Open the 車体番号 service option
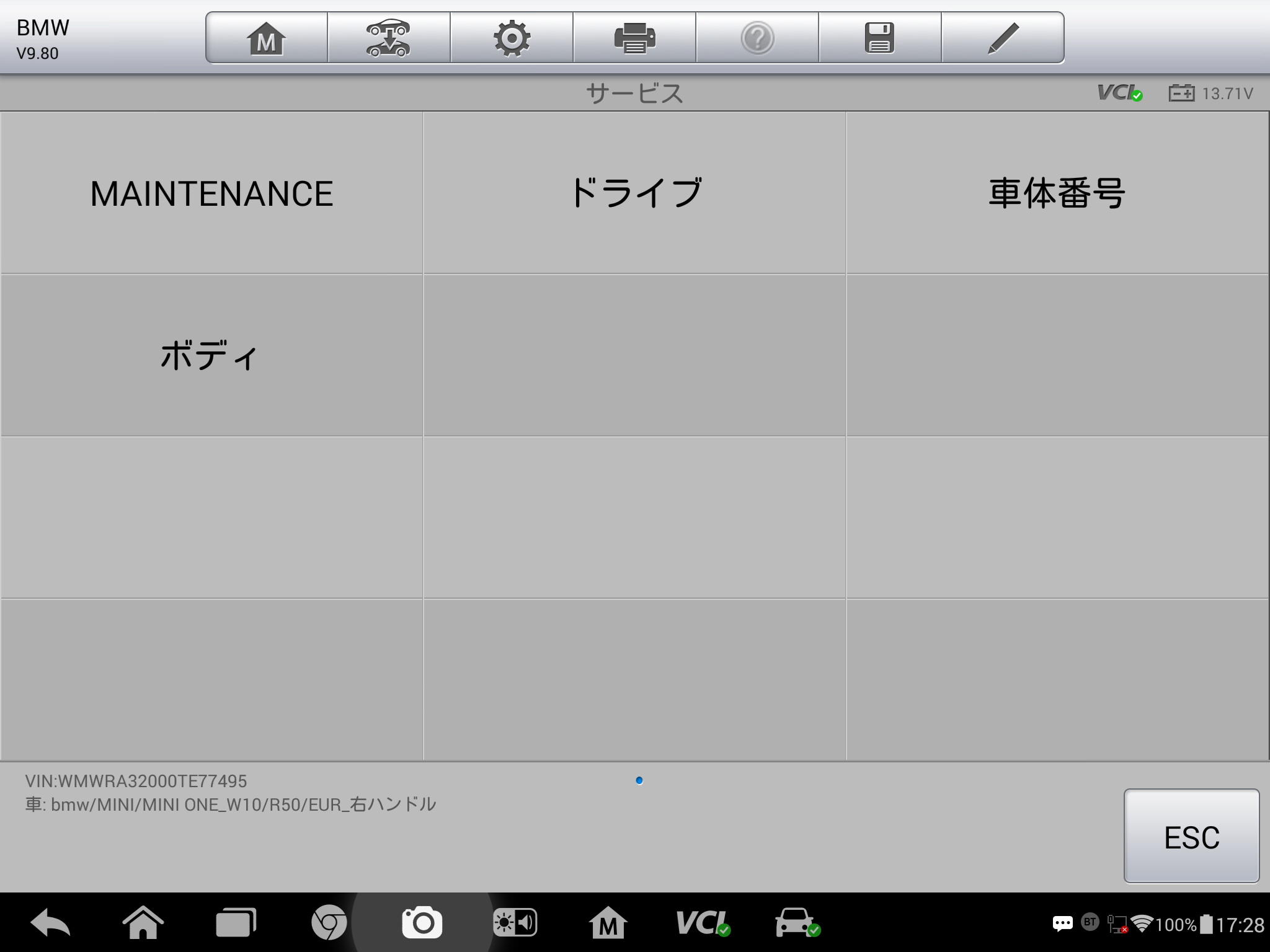The image size is (1270, 952). pyautogui.click(x=1057, y=193)
